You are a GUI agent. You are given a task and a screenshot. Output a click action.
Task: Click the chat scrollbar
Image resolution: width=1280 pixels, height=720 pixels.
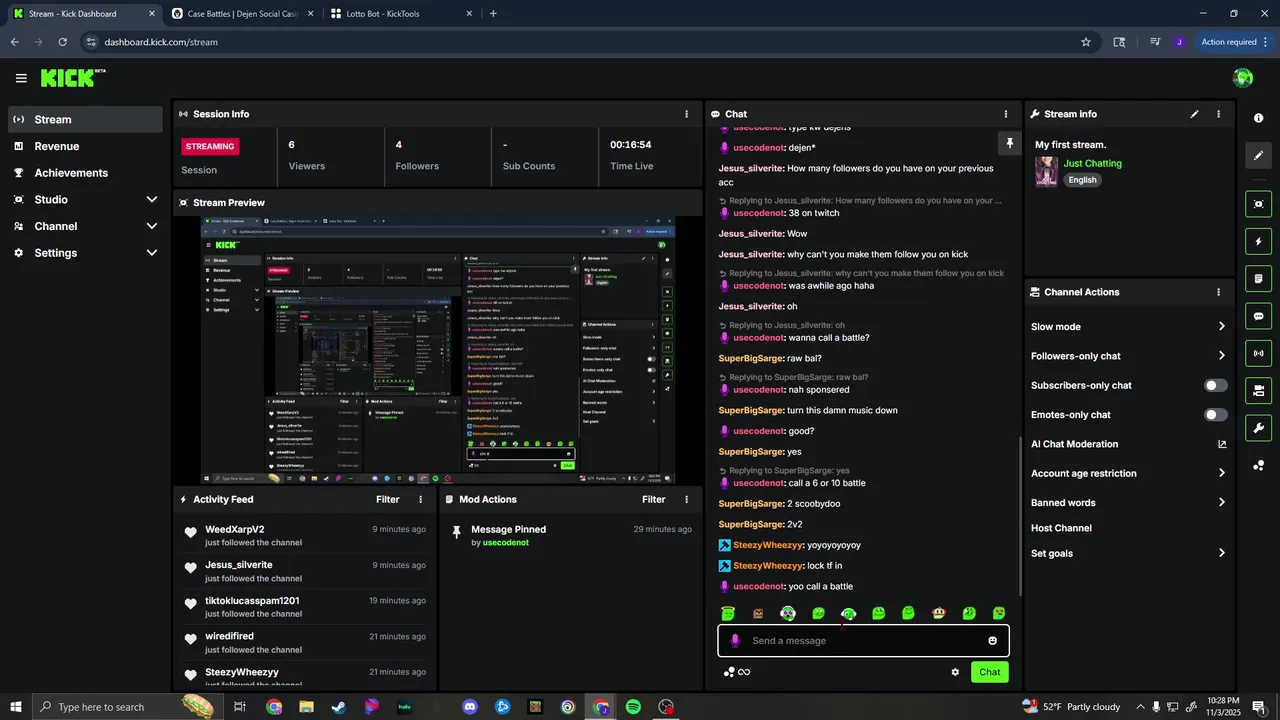[1019, 518]
